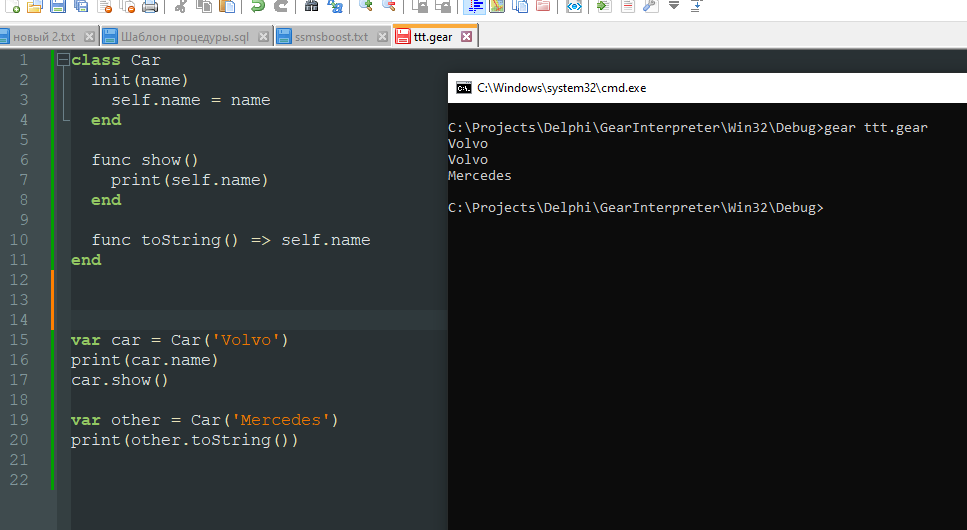967x530 pixels.
Task: Save all open files using the toolbar
Action: (81, 6)
